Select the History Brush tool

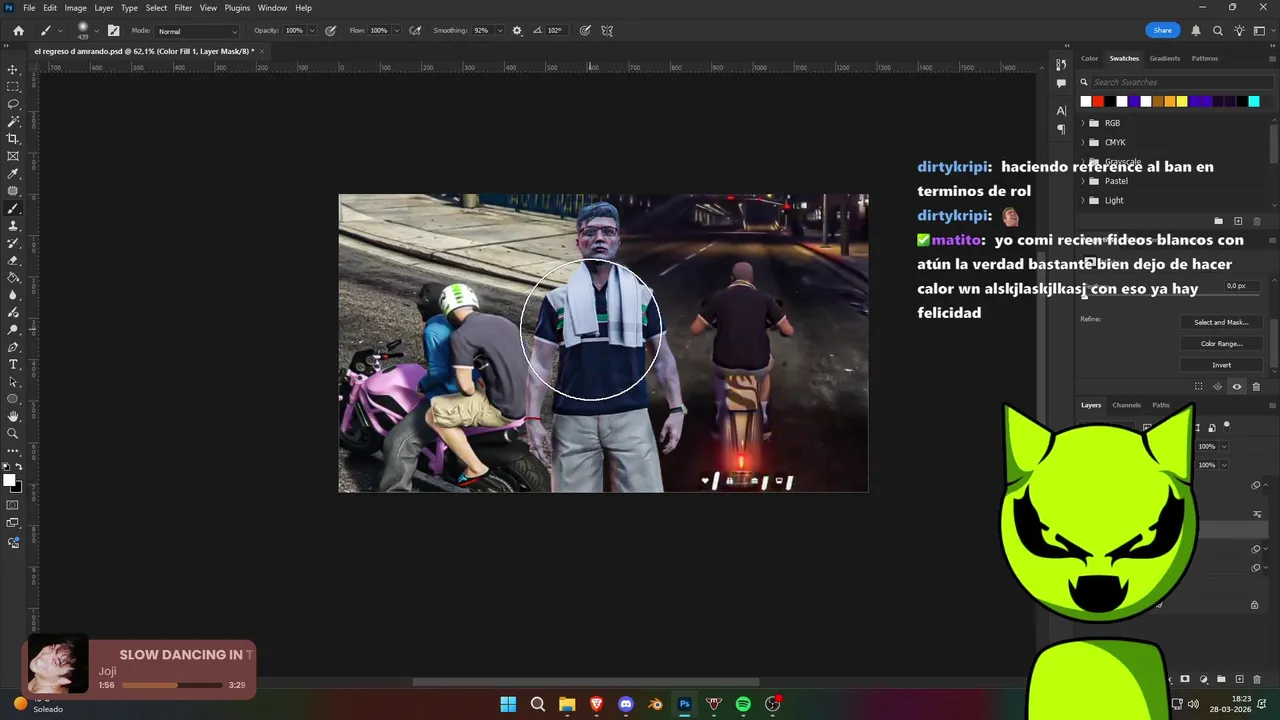13,243
